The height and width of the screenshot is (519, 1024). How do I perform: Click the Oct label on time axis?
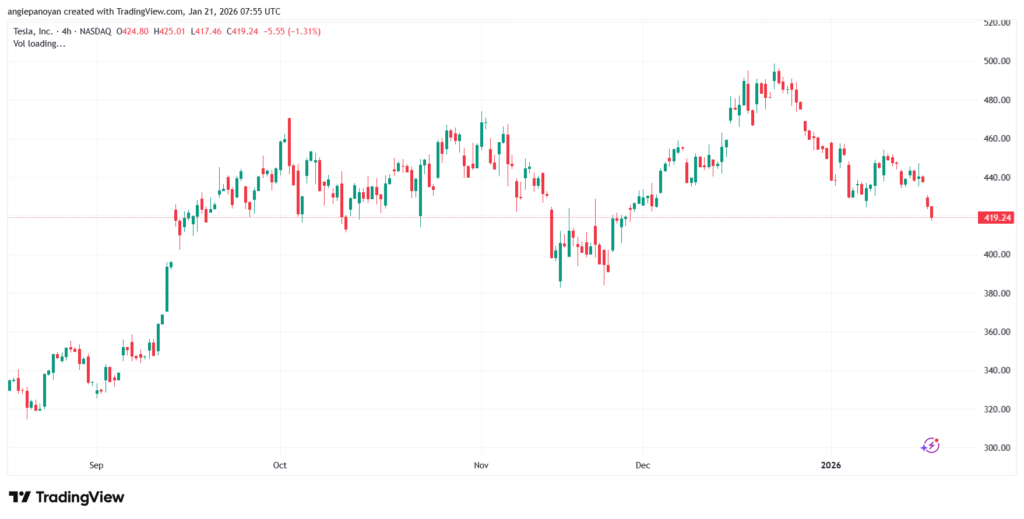[x=280, y=465]
